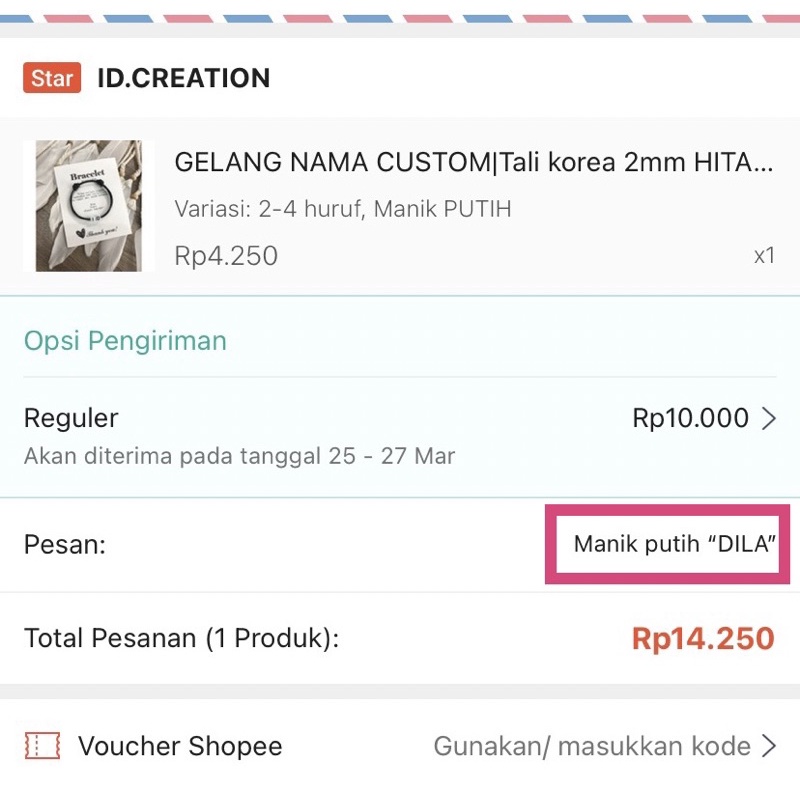Tap the Rp14.250 order total
Image resolution: width=800 pixels, height=800 pixels.
[x=703, y=638]
